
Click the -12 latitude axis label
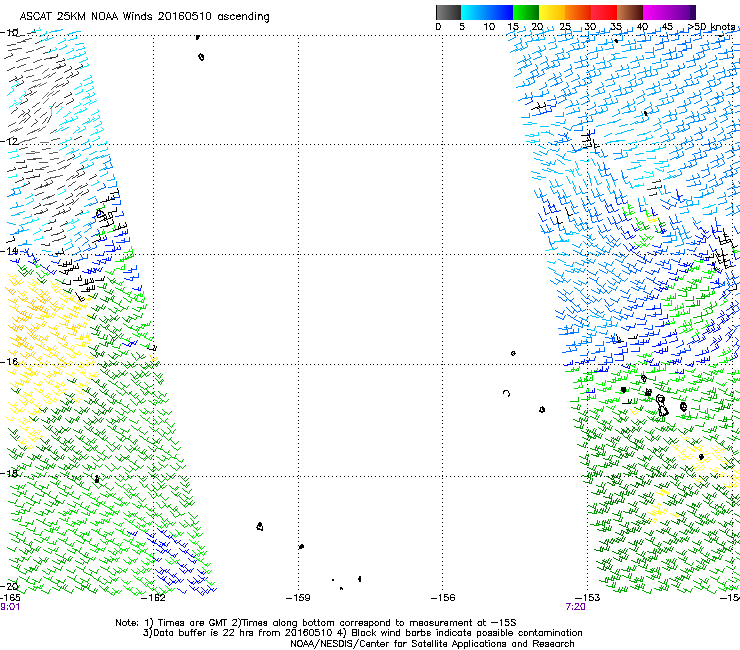(x=9, y=142)
